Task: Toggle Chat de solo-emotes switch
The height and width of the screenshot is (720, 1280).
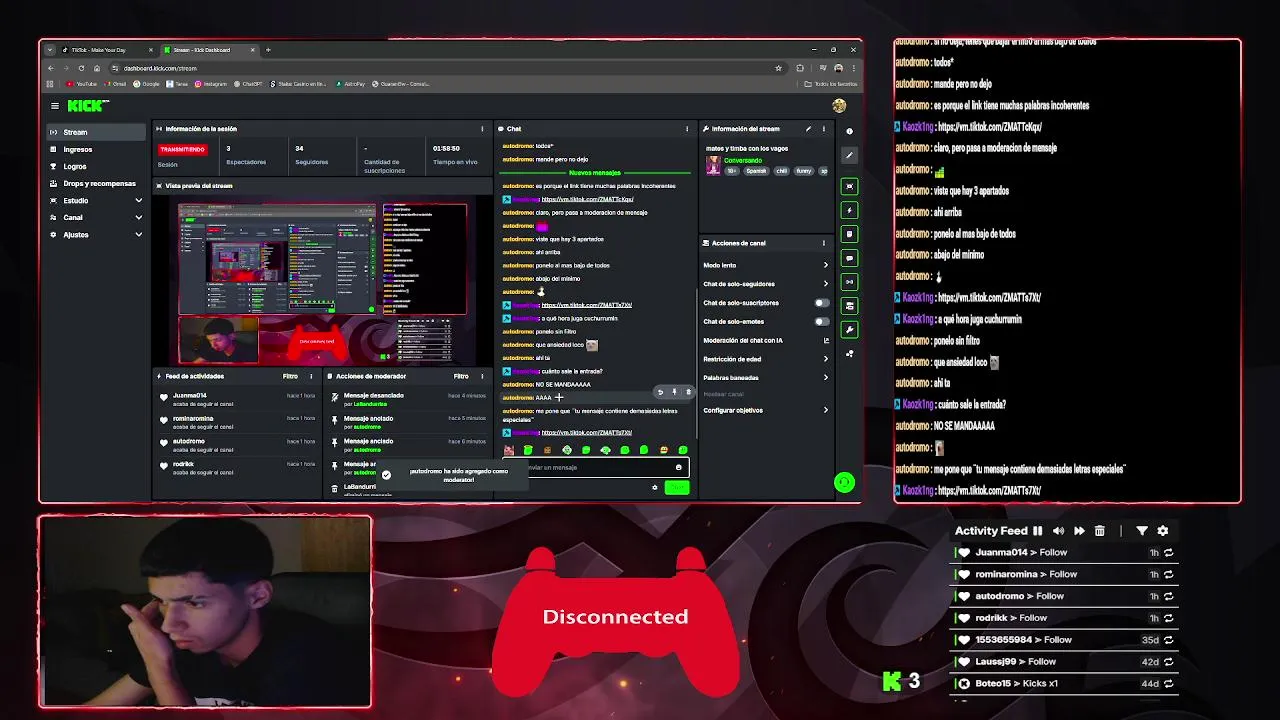Action: [822, 322]
